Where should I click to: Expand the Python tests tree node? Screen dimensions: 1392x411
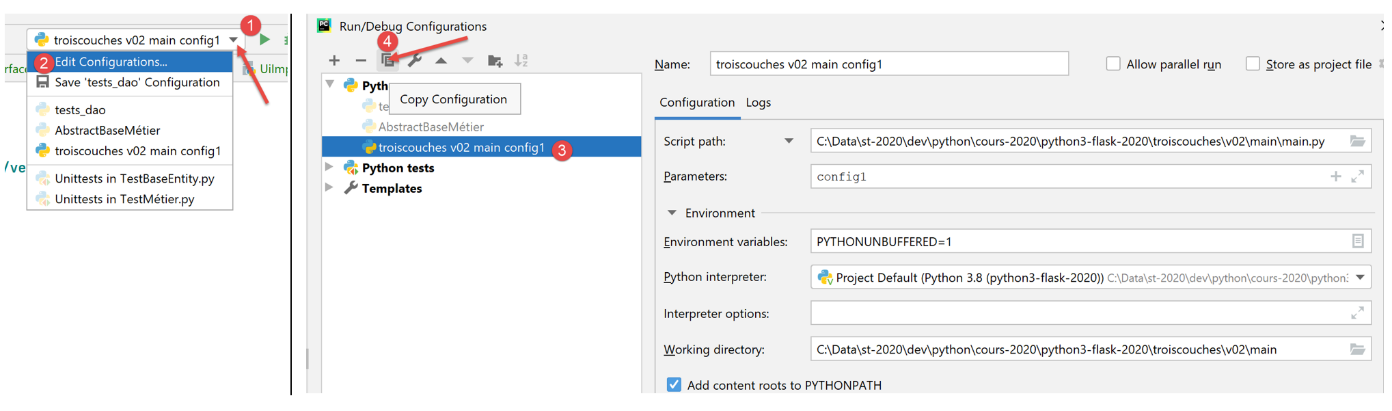click(331, 168)
